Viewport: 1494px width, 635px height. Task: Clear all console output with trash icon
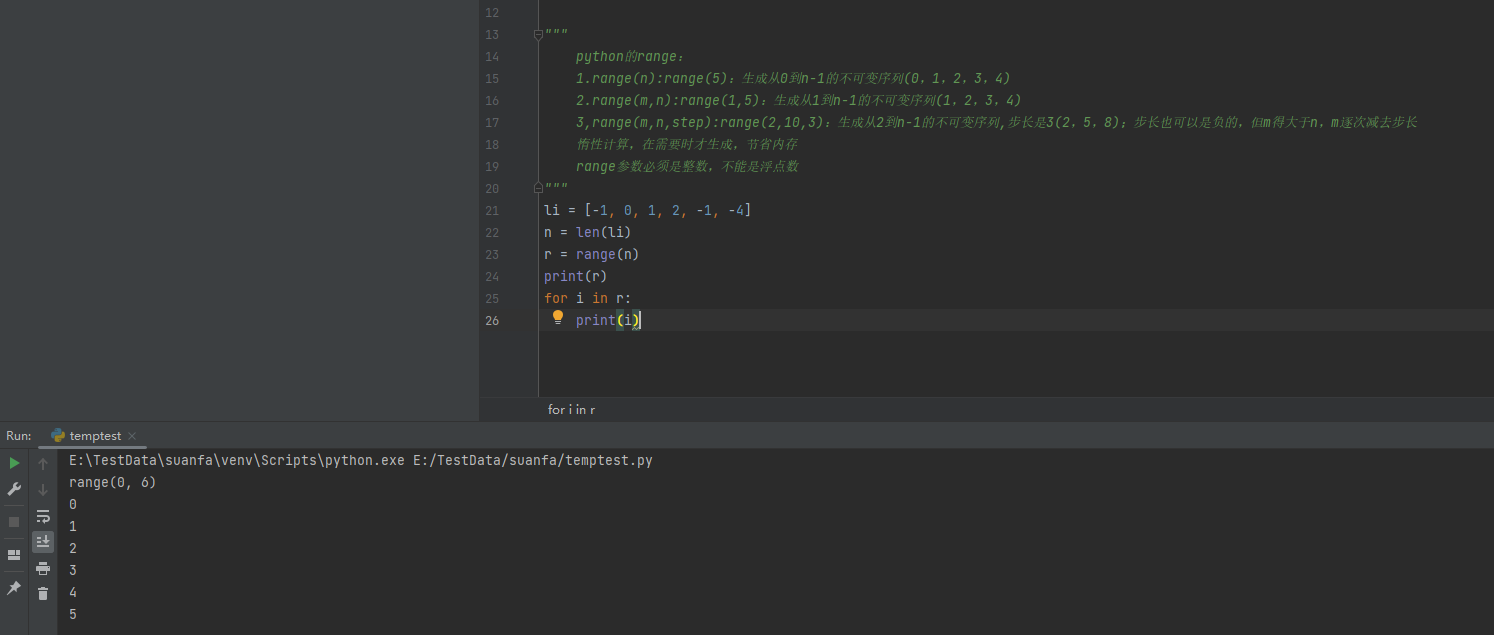pos(43,593)
